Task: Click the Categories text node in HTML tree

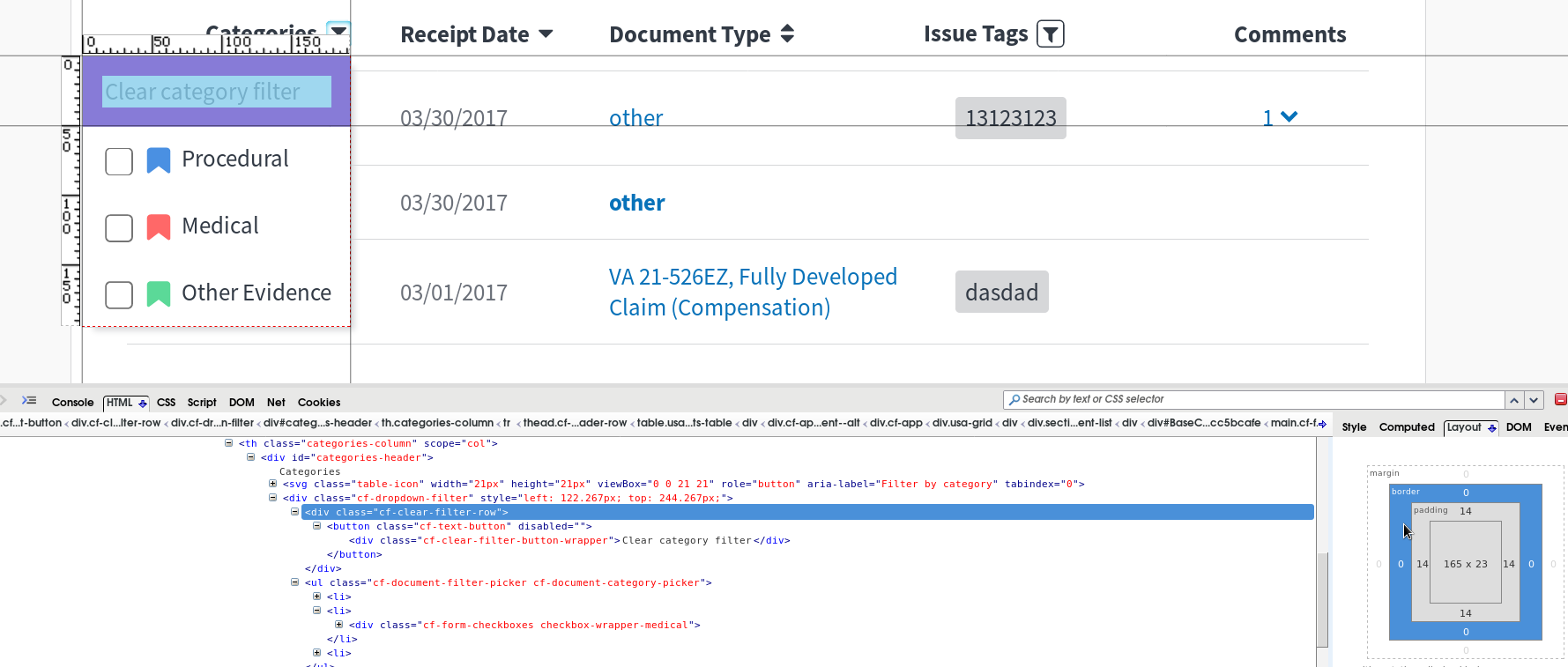Action: (x=309, y=471)
